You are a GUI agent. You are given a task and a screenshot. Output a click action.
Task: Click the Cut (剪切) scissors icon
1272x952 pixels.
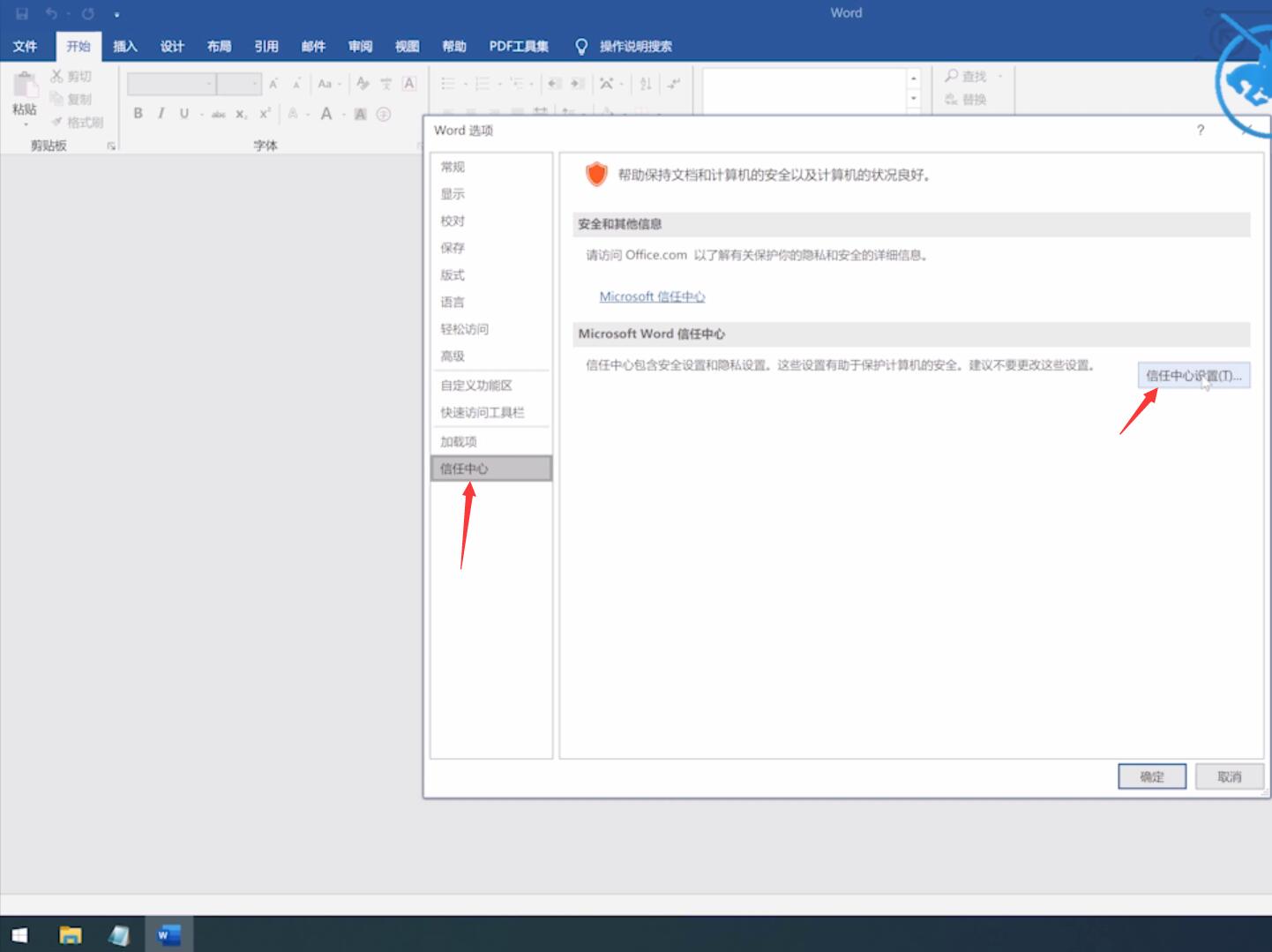tap(57, 76)
